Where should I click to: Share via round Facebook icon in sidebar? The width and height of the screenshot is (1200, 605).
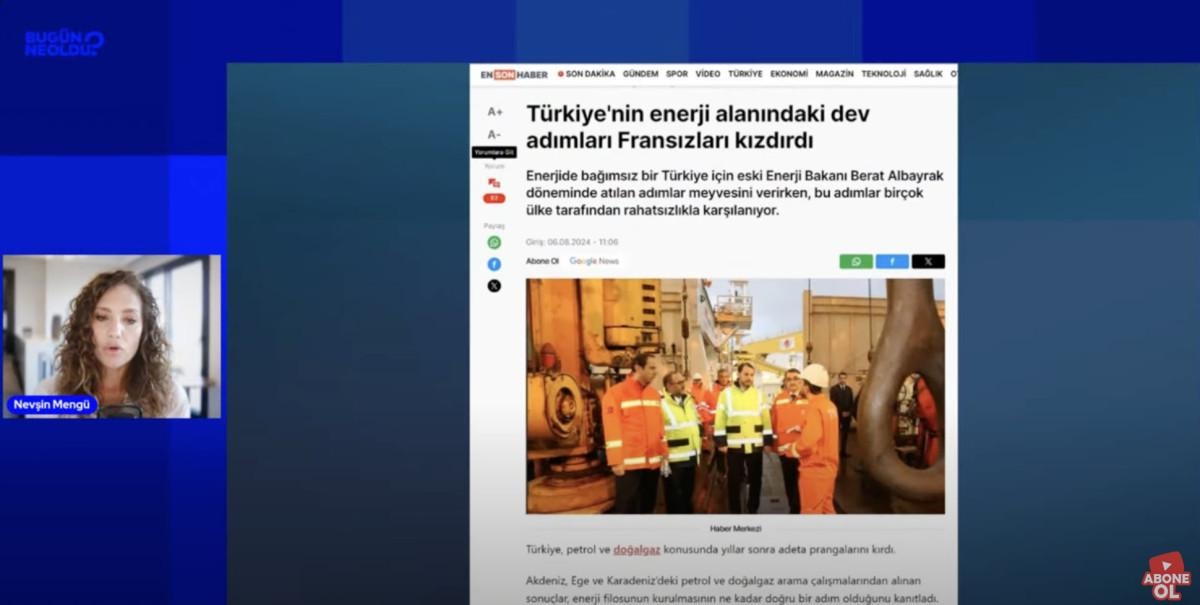tap(494, 264)
